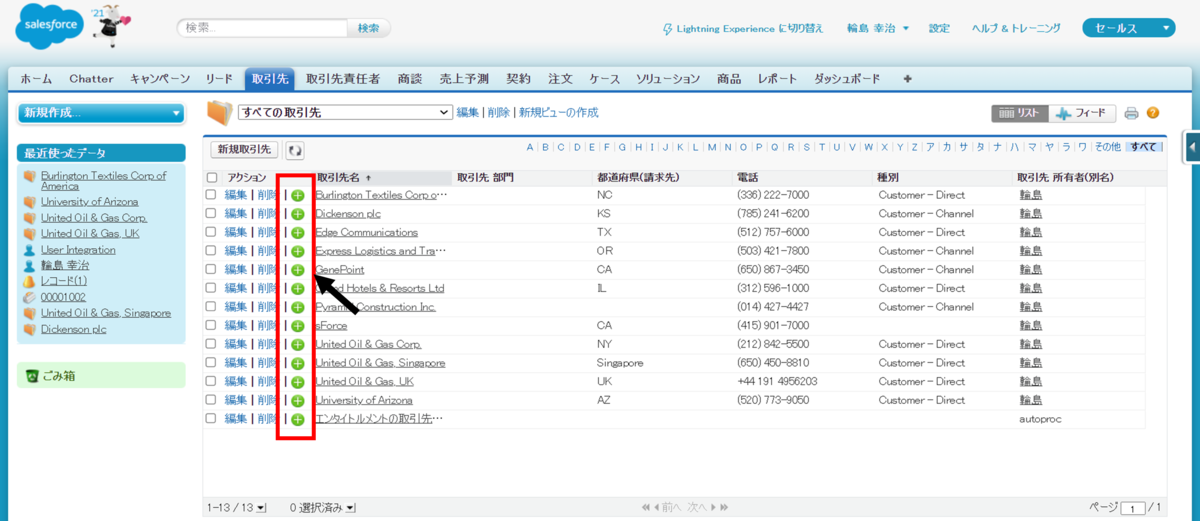The image size is (1200, 521).
Task: Open Edge Communications account link
Action: [366, 232]
